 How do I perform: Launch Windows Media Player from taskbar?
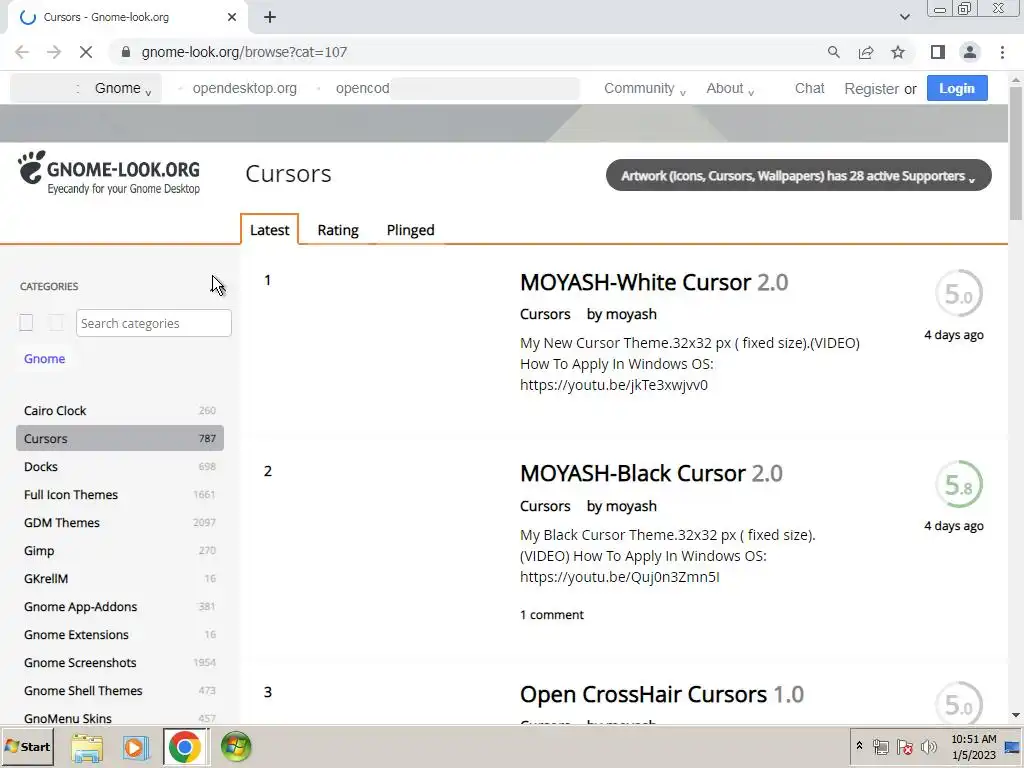135,747
